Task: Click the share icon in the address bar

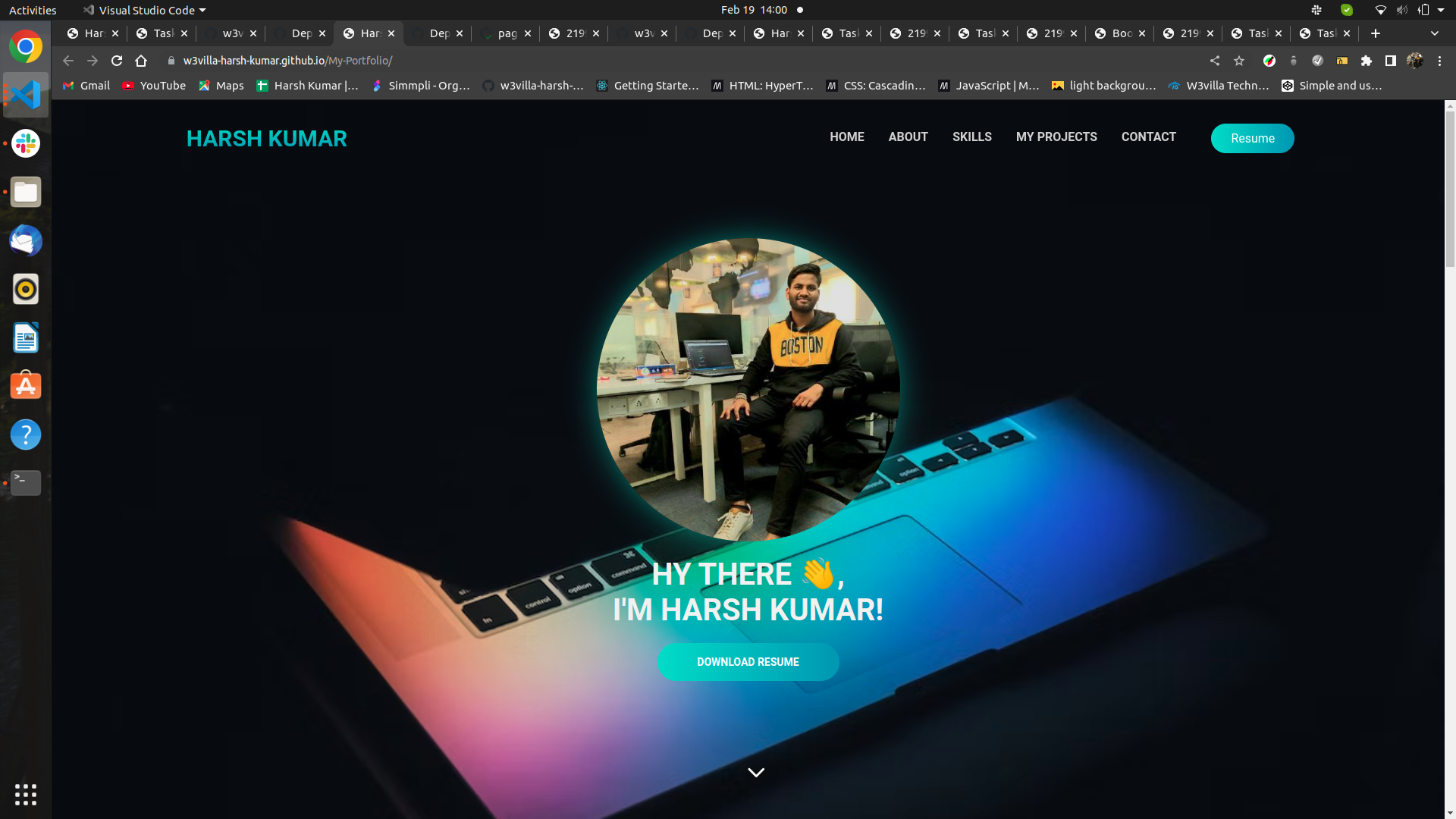Action: point(1215,61)
